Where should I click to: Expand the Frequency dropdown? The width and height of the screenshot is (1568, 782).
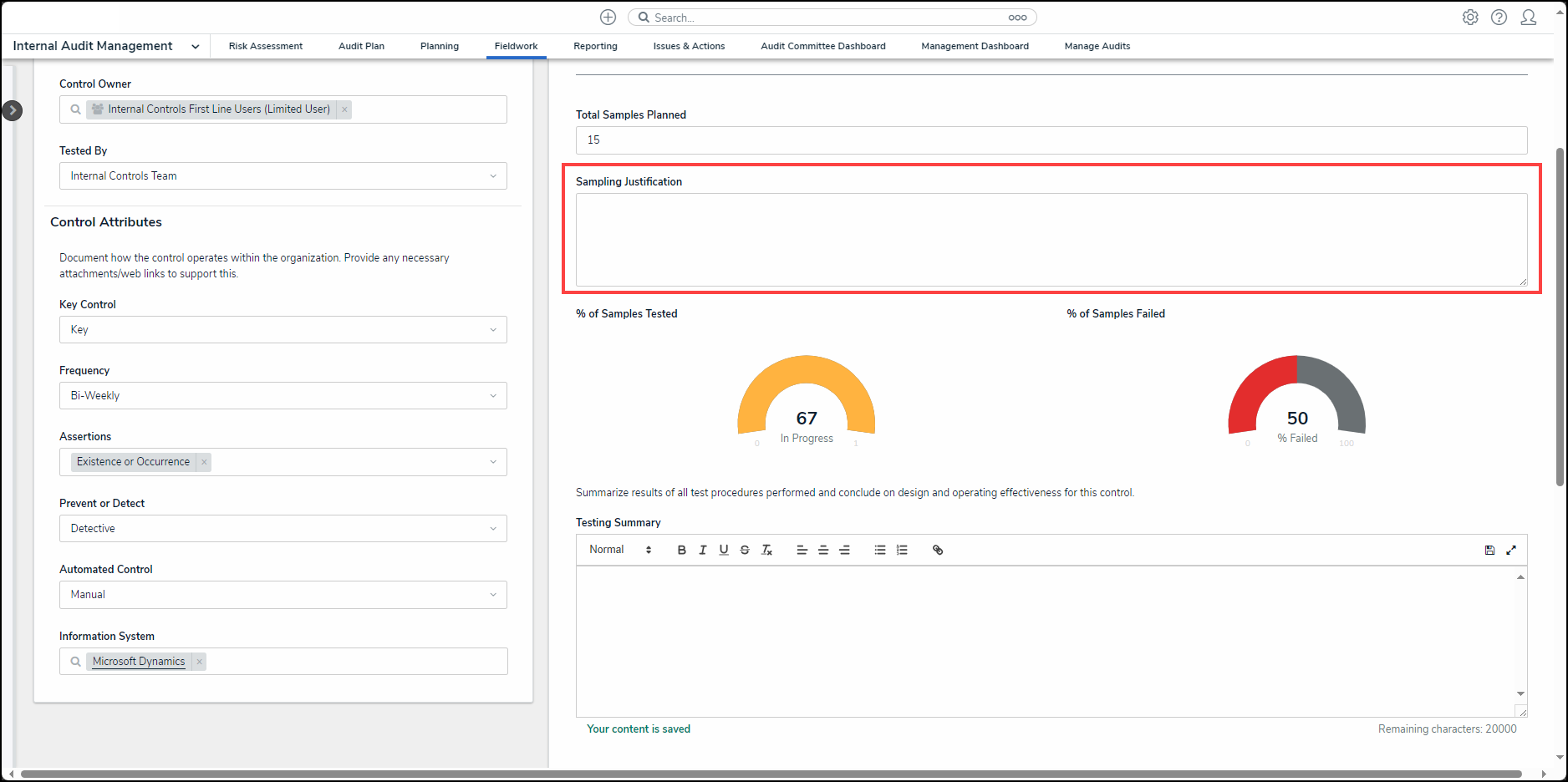[x=283, y=396]
